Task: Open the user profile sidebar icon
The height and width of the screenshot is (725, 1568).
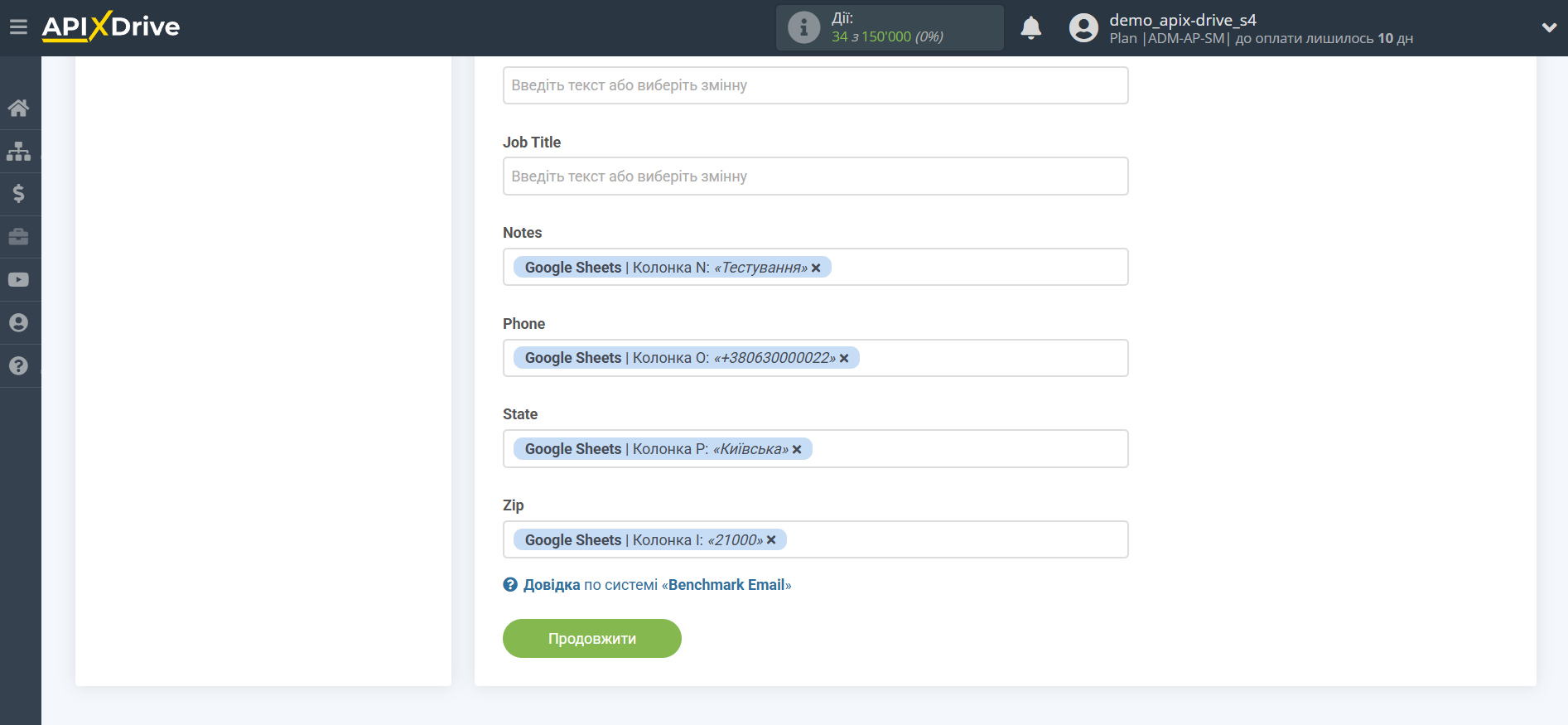Action: coord(18,323)
